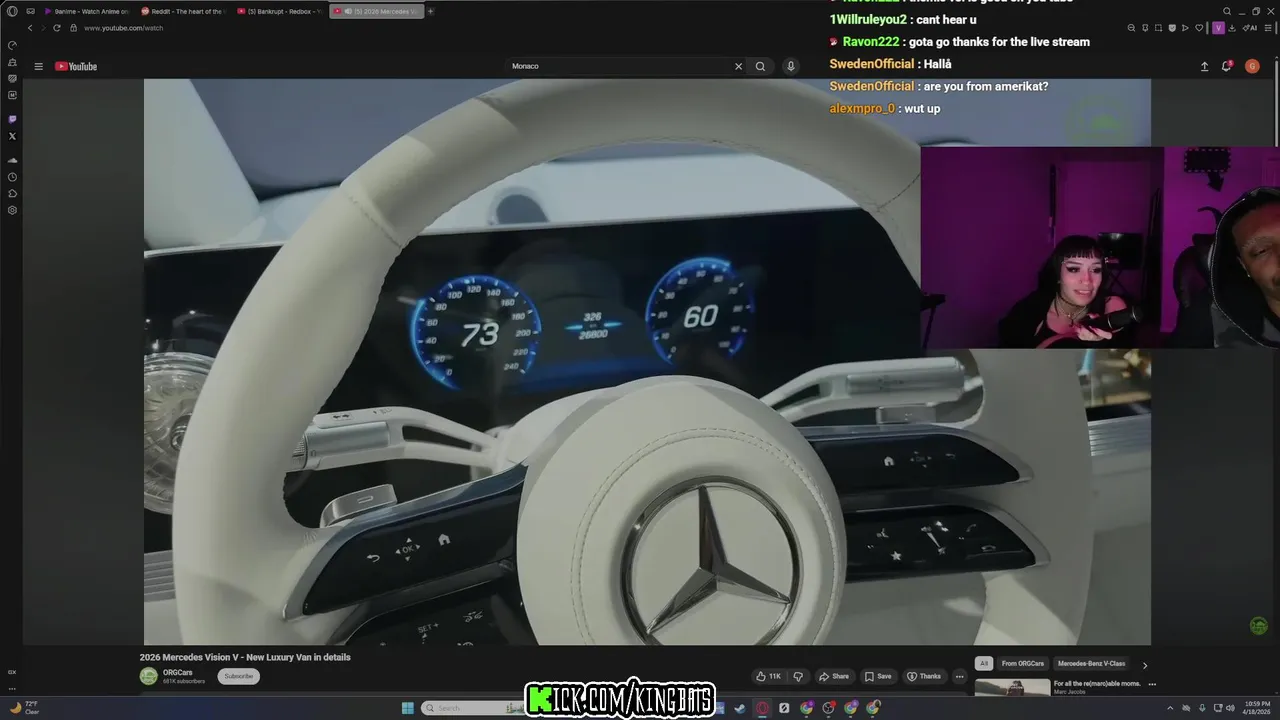Screen dimensions: 1280x720
Task: Open the ORGCars channel name link
Action: 178,672
